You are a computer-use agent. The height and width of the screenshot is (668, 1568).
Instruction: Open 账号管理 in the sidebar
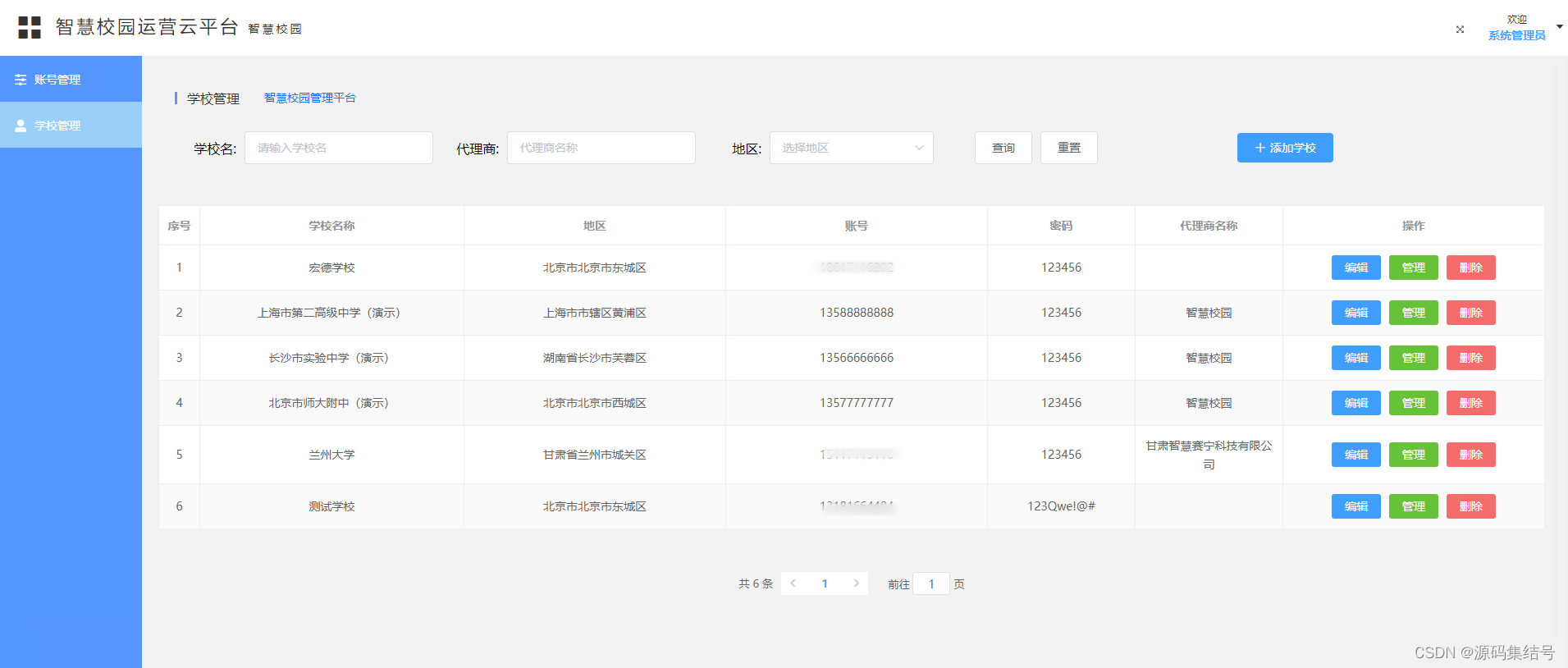pyautogui.click(x=71, y=79)
